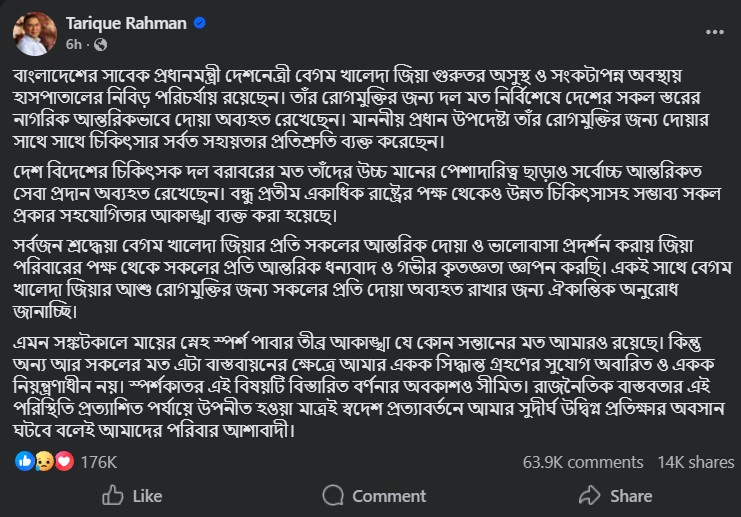741x517 pixels.
Task: Show the 14K shares list
Action: [x=696, y=462]
